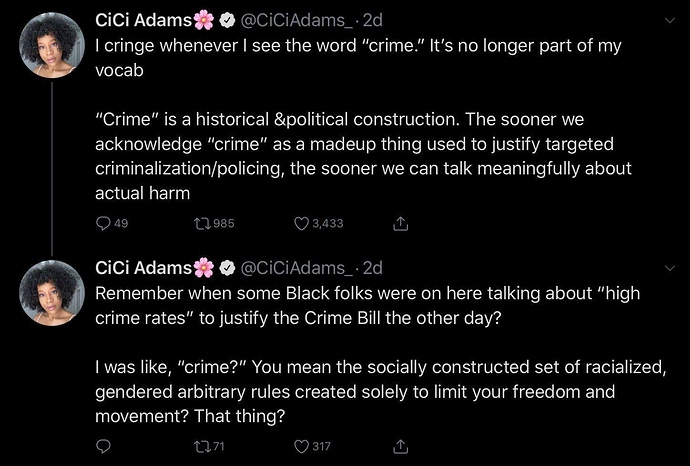The image size is (690, 466).
Task: Like the second tweet with 317 likes
Action: [x=312, y=447]
